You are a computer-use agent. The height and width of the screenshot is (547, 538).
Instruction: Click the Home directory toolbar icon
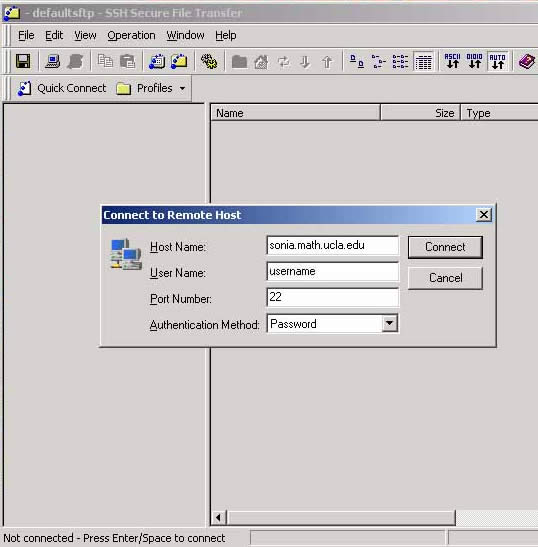[x=261, y=62]
